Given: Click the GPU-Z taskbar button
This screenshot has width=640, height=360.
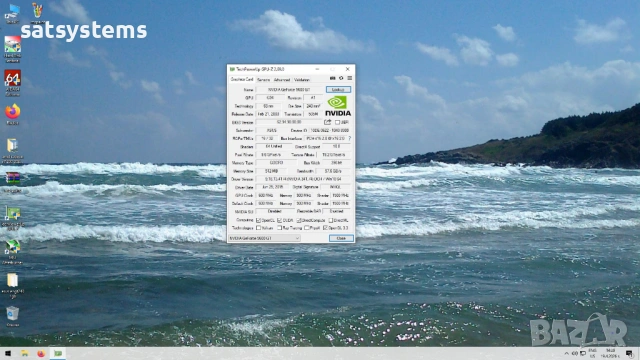Looking at the screenshot, I should click(58, 353).
